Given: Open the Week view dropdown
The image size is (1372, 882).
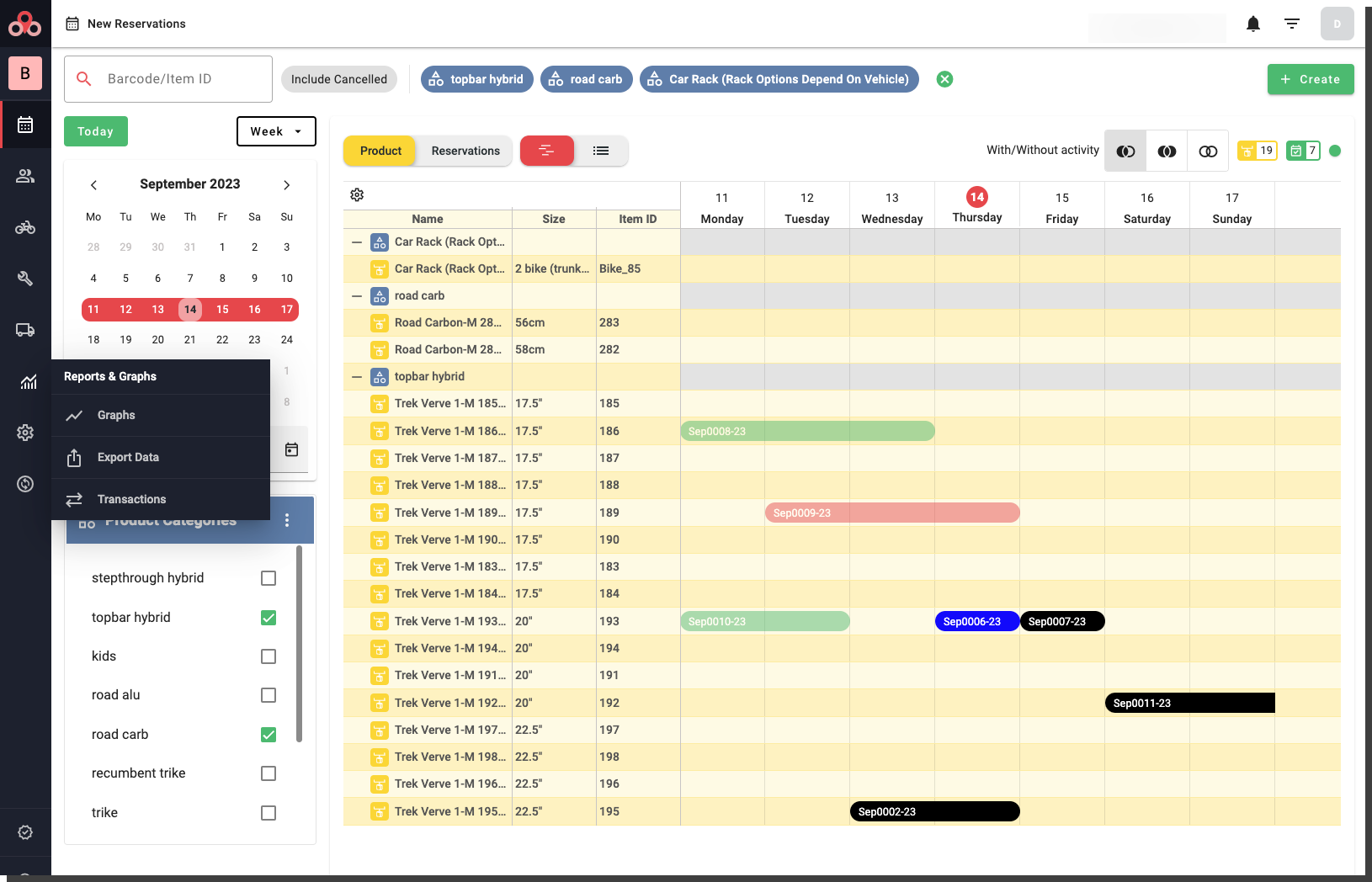Looking at the screenshot, I should (276, 131).
